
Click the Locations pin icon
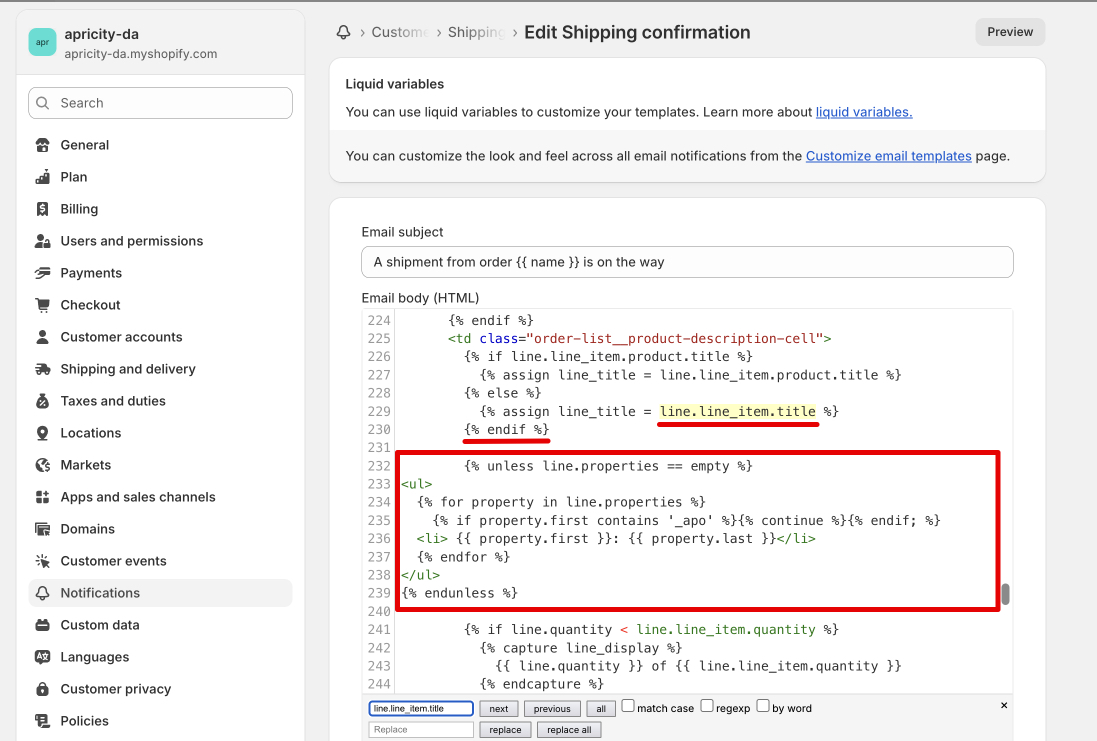click(x=42, y=433)
